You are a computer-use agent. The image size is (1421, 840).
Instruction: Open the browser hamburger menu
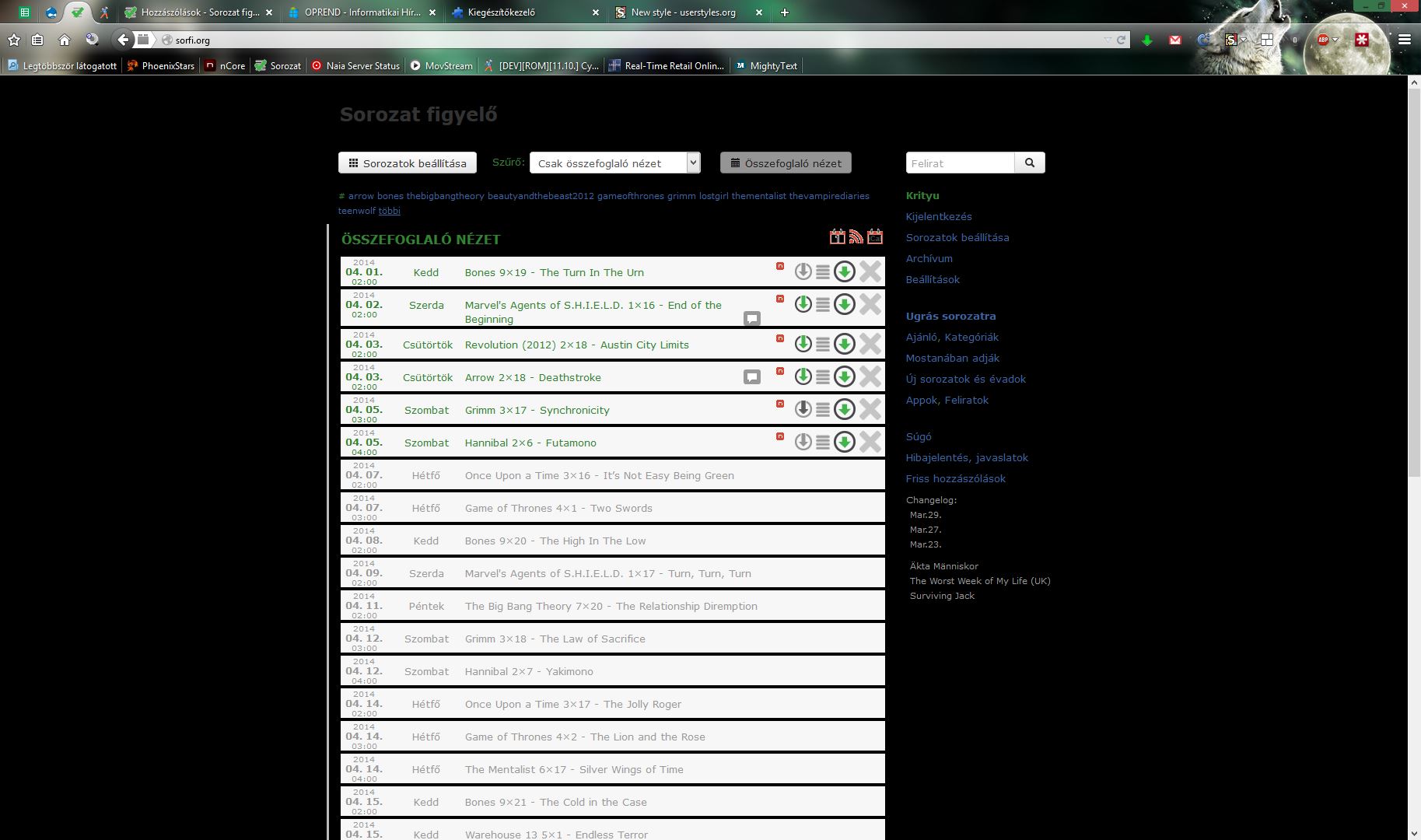click(x=1404, y=40)
